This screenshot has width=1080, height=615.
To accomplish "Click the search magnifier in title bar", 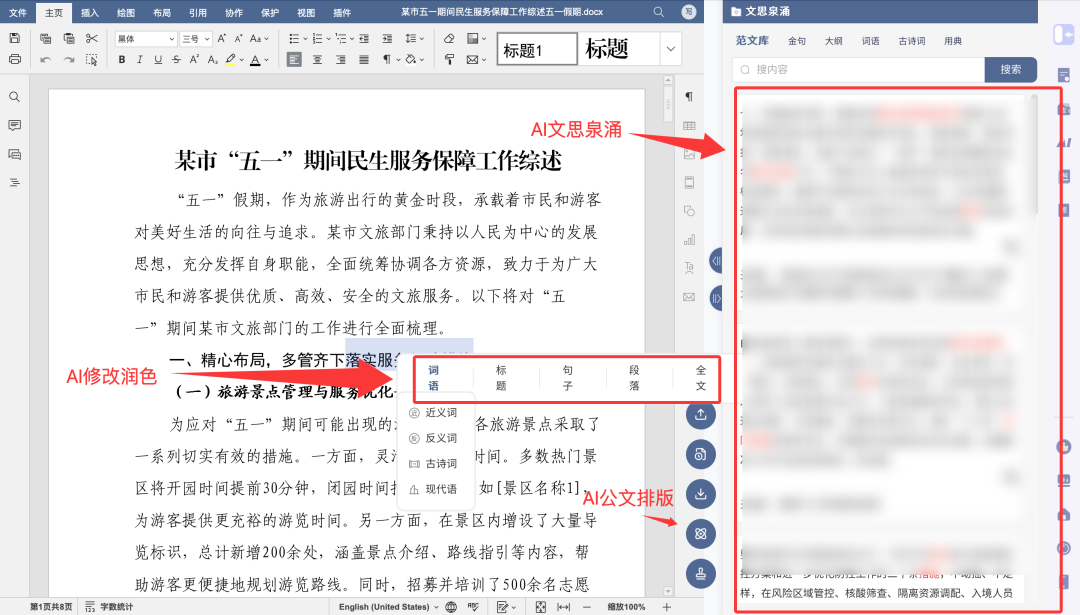I will coord(658,12).
